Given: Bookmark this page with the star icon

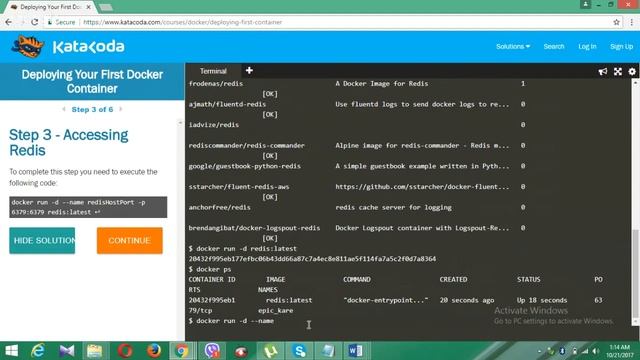Looking at the screenshot, I should (x=616, y=22).
